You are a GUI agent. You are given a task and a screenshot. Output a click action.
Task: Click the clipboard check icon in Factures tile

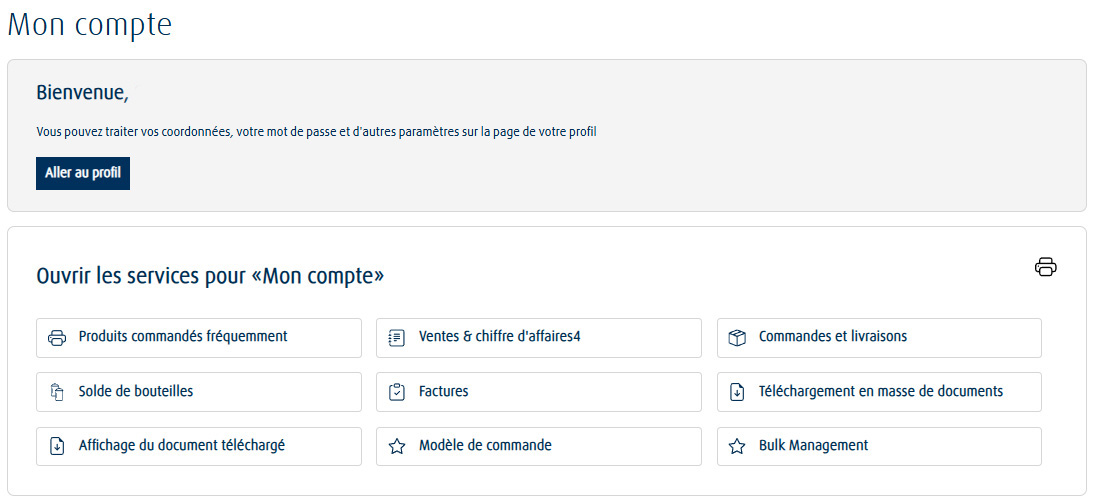pyautogui.click(x=397, y=392)
